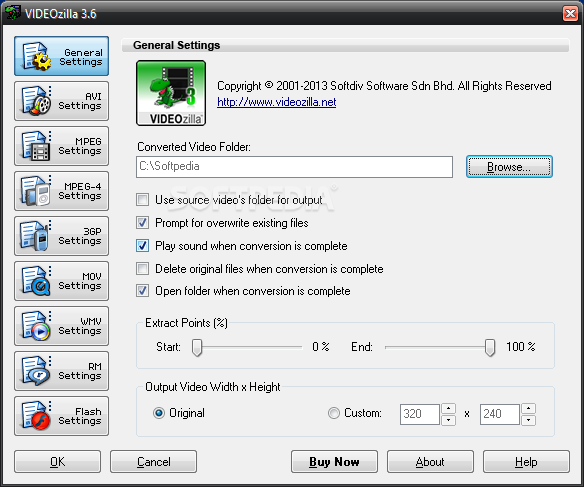Click the Start extract point slider handle

tap(197, 347)
